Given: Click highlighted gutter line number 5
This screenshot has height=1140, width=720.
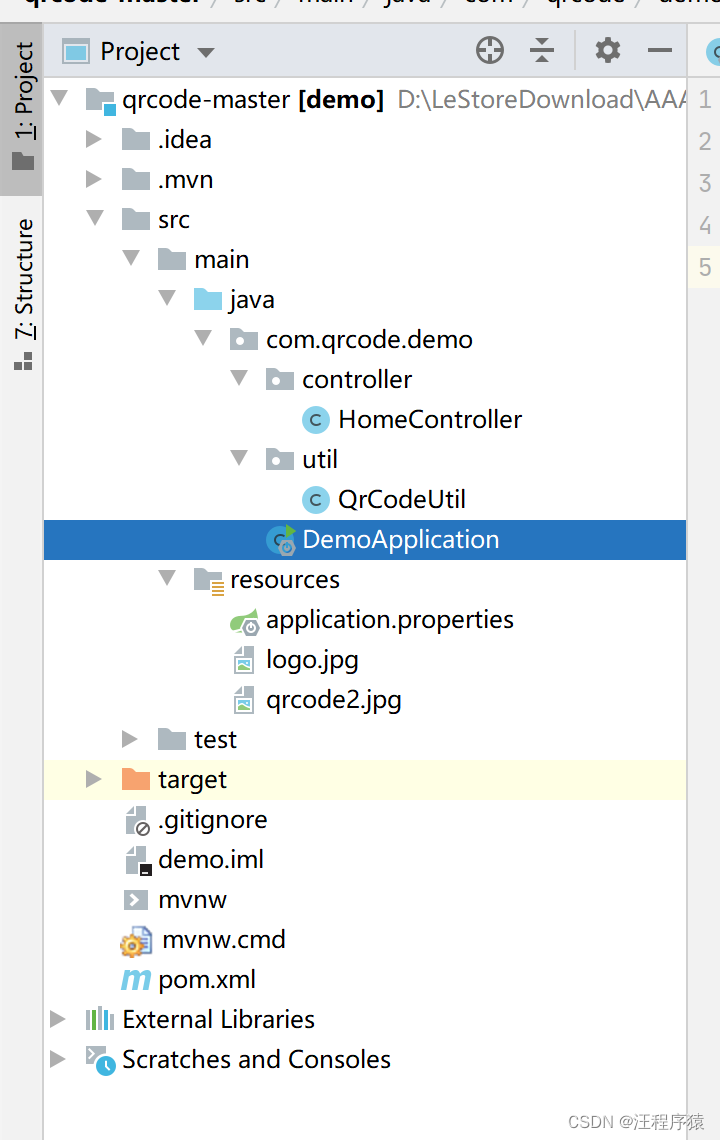Looking at the screenshot, I should (x=705, y=267).
